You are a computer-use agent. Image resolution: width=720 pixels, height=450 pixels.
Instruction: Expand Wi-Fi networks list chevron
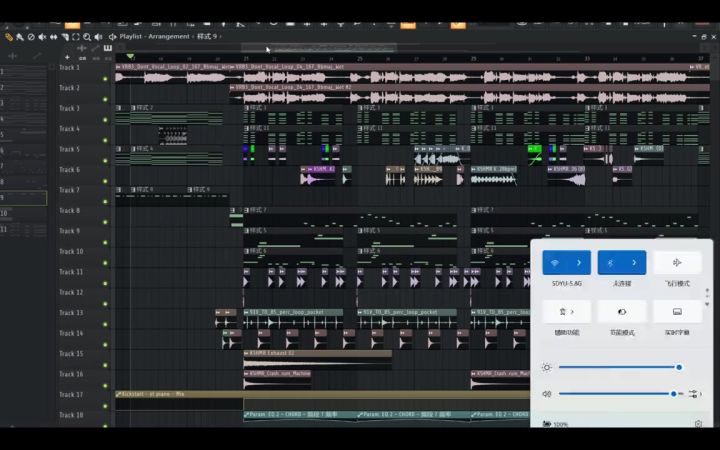[579, 263]
